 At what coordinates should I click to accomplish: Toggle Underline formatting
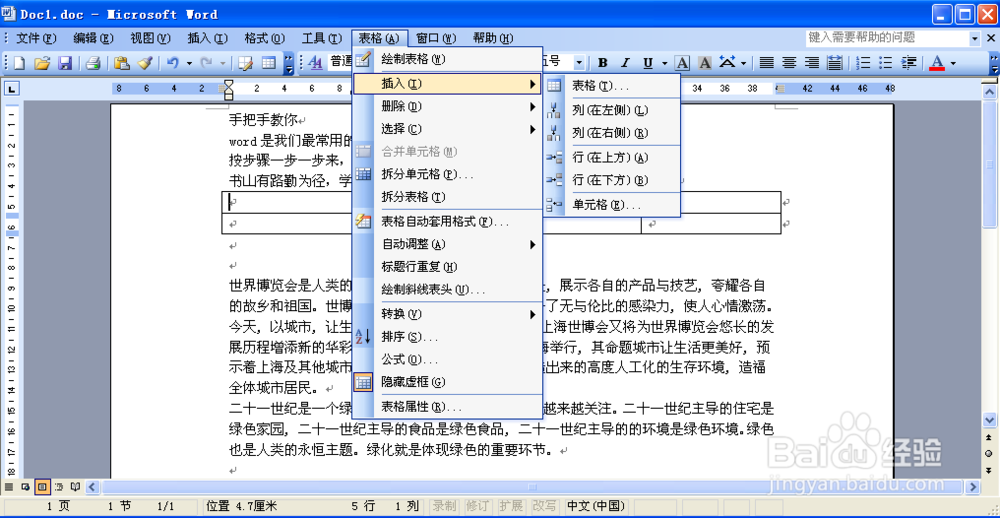(648, 63)
